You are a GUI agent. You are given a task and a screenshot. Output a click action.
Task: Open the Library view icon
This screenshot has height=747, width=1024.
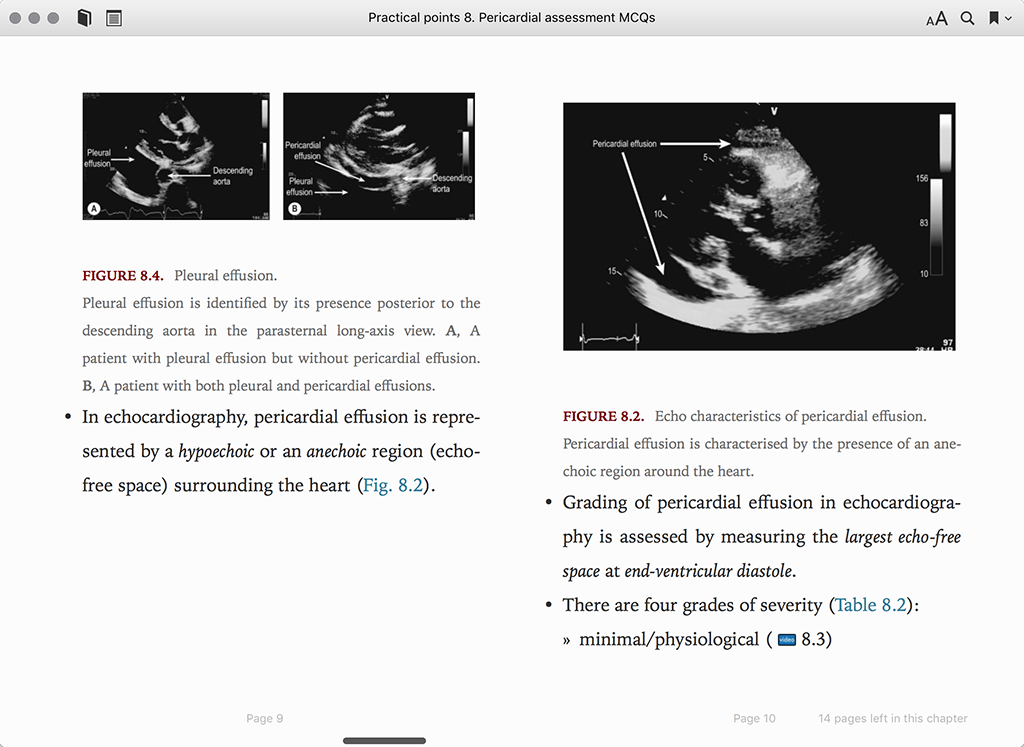click(84, 18)
